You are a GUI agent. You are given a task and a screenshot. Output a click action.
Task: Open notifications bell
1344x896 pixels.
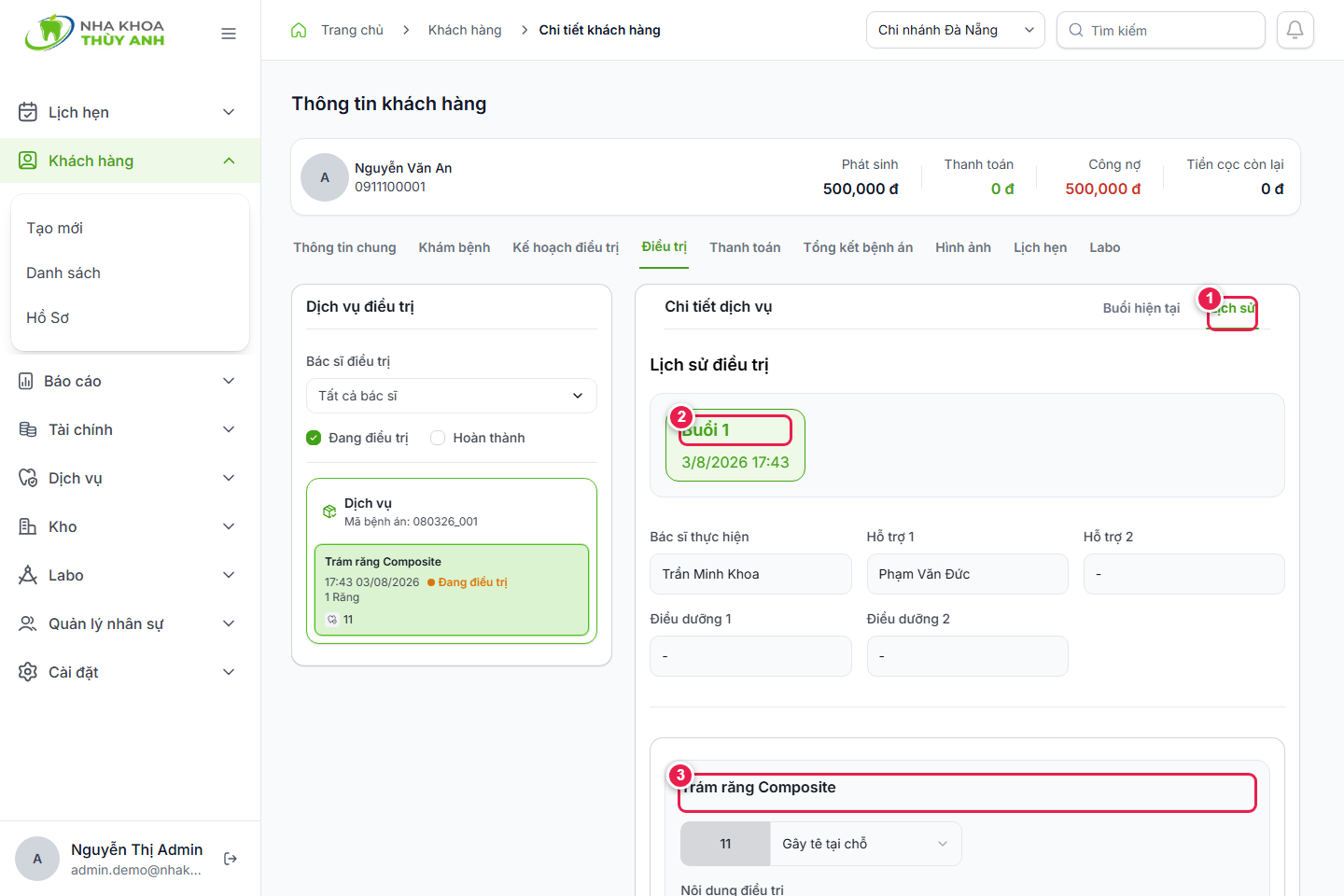point(1295,30)
